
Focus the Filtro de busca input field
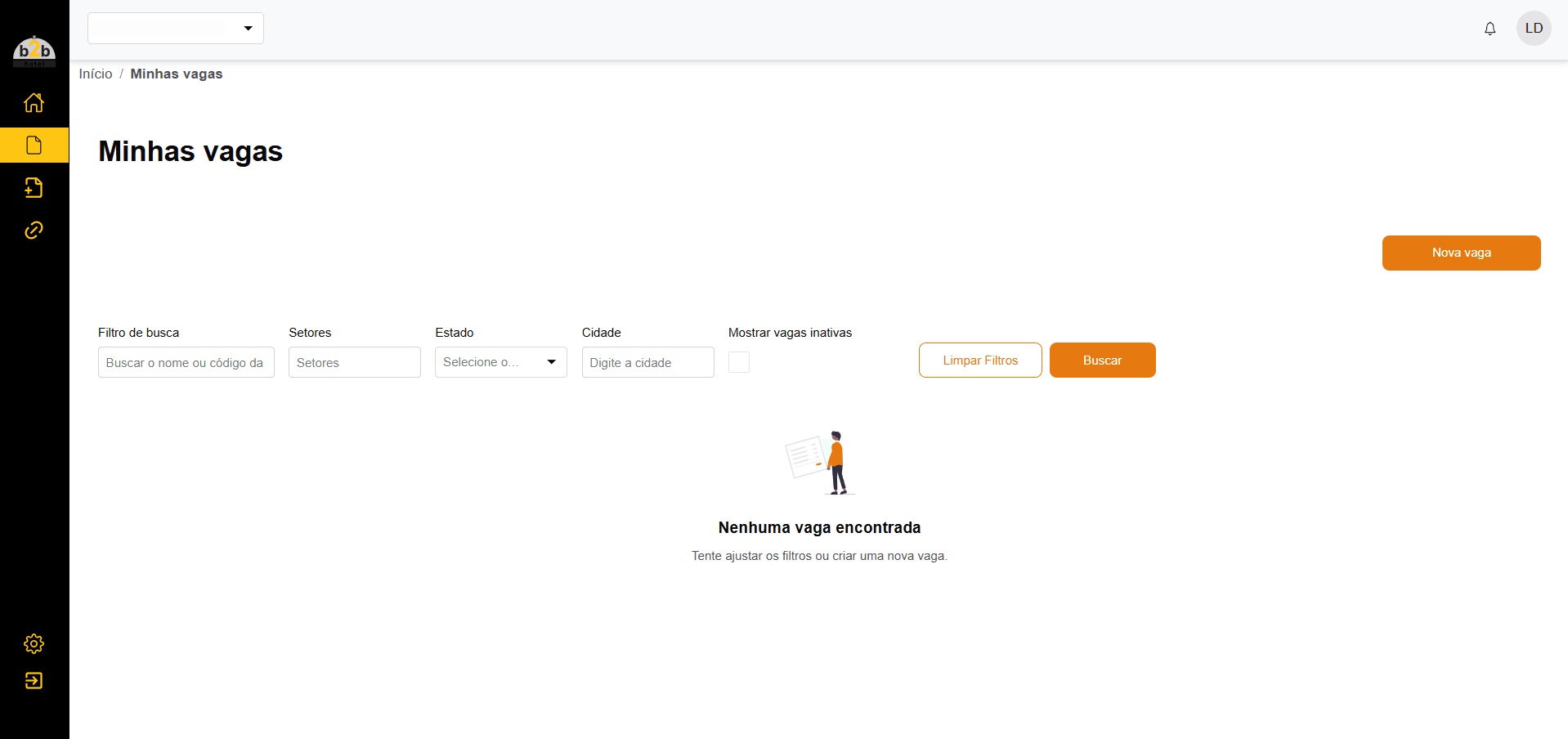[186, 362]
